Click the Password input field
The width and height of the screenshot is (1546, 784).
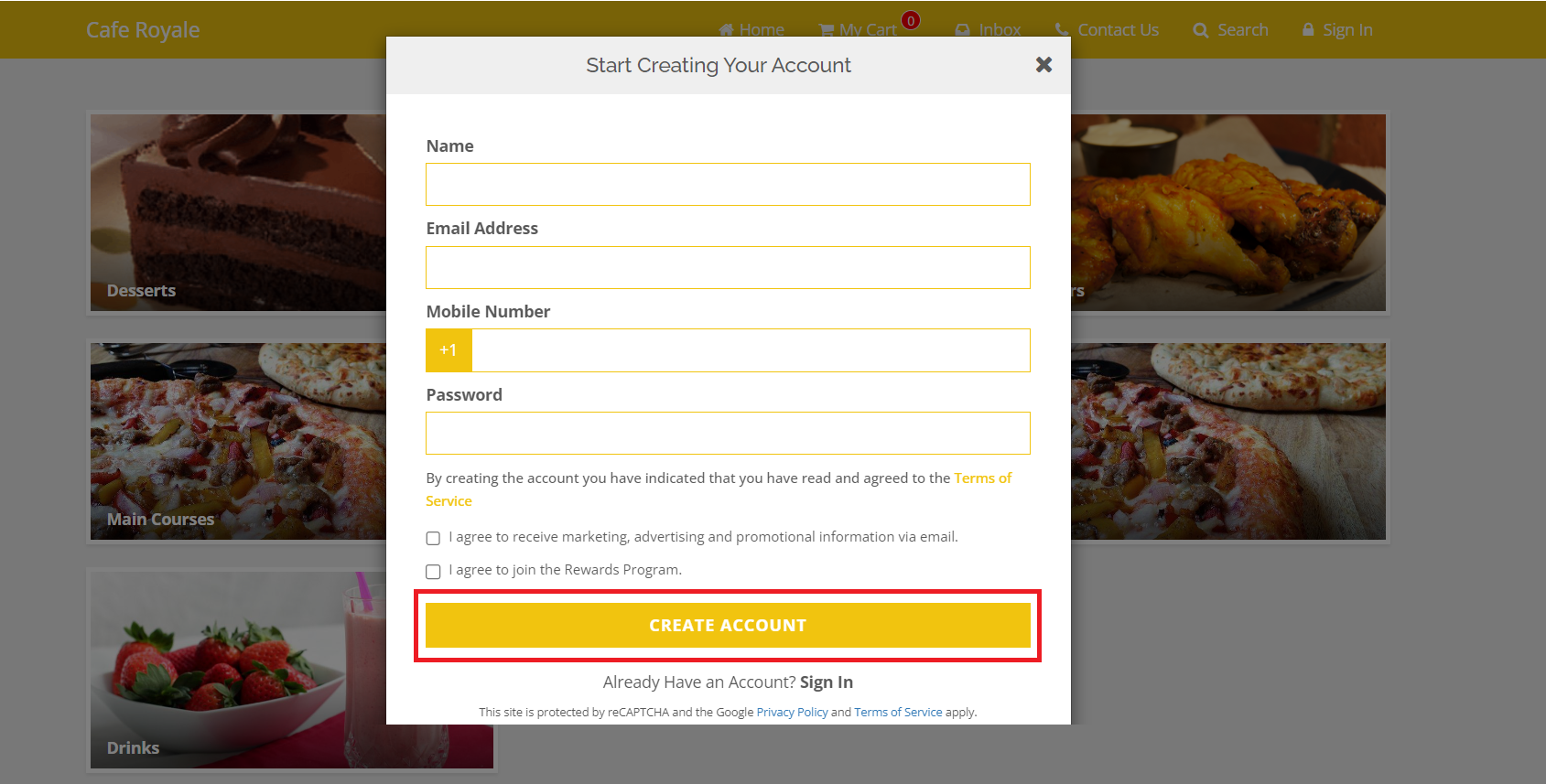tap(728, 434)
